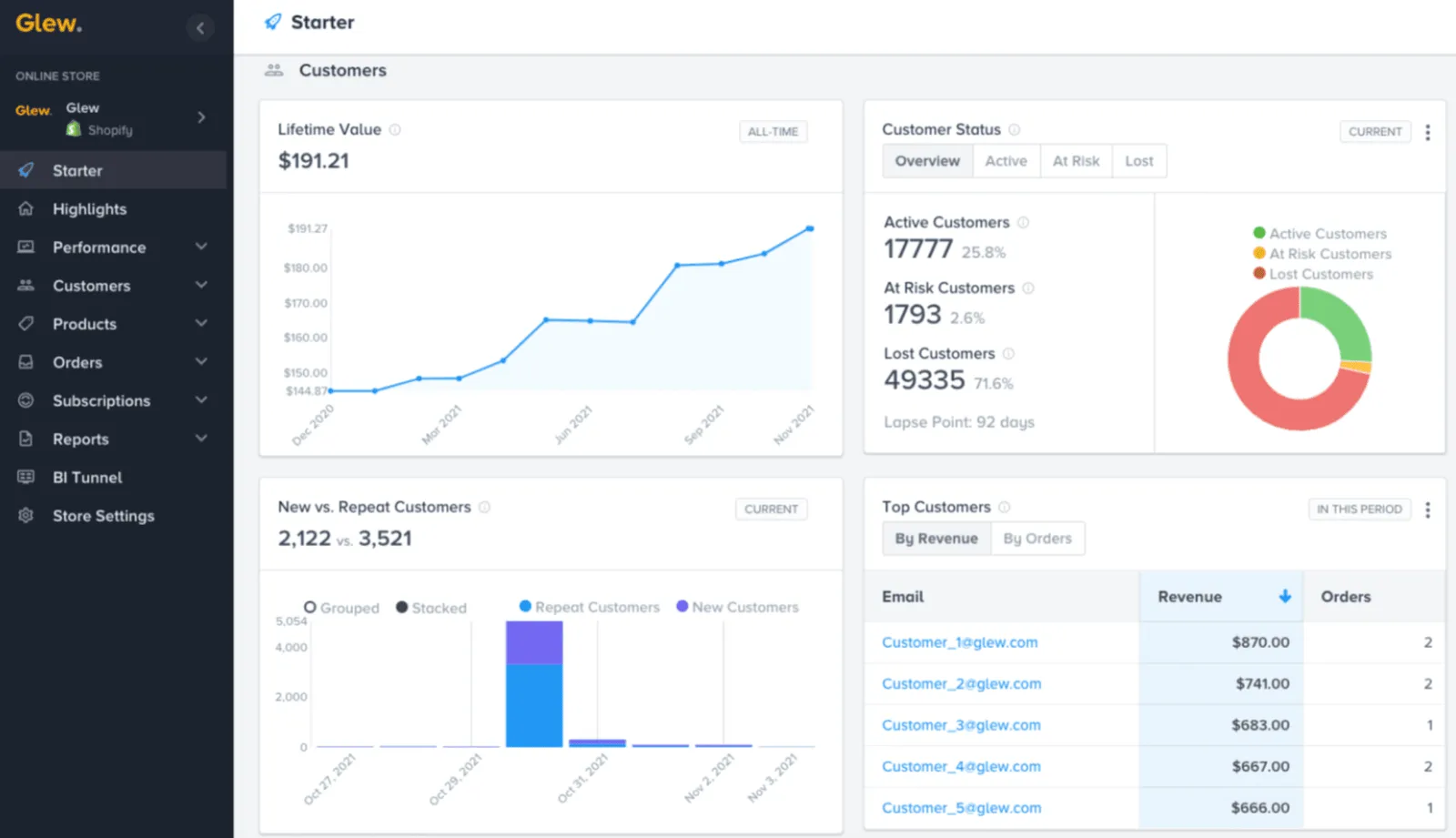Expand the Subscriptions menu chevron
The image size is (1456, 838).
click(x=201, y=399)
